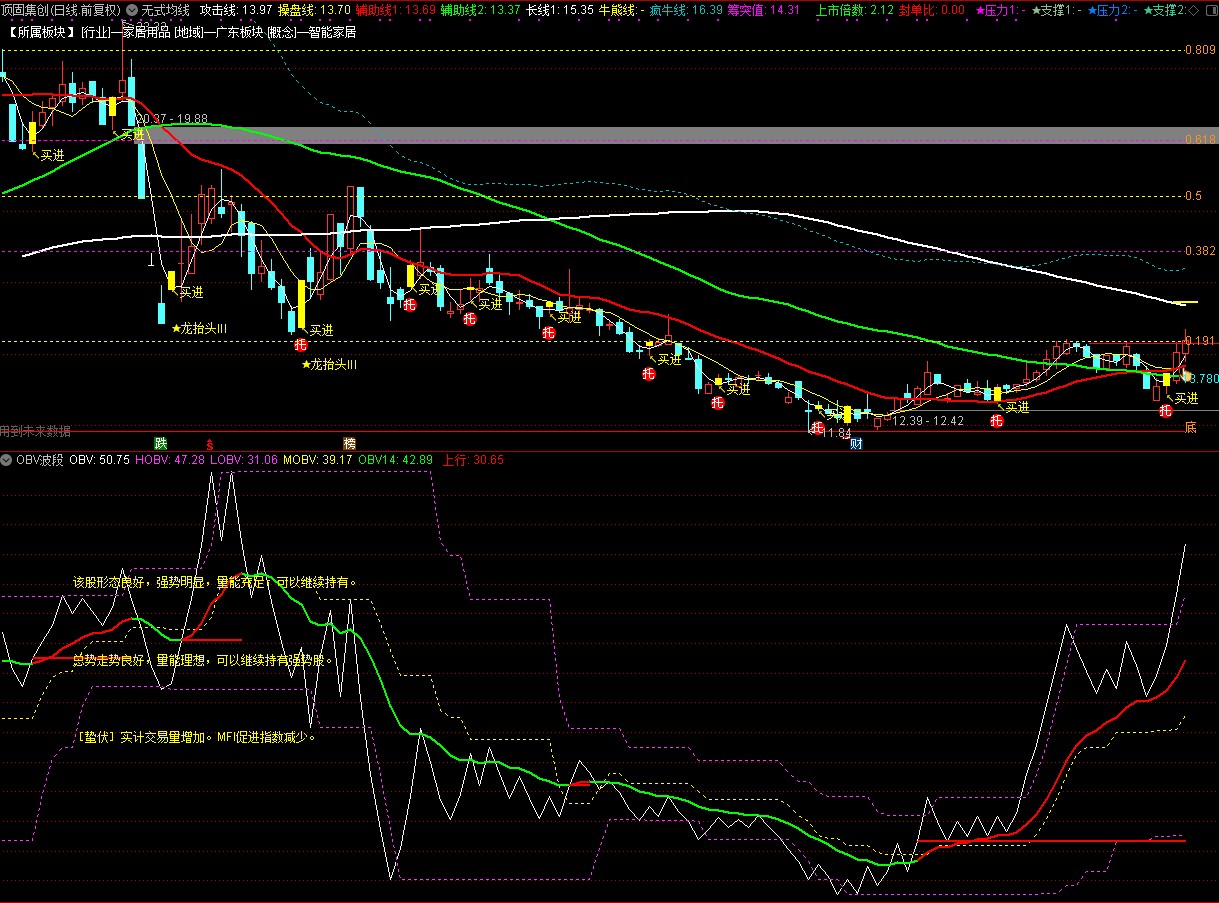Click the 榜 marker icon on the event bar
Image resolution: width=1219 pixels, height=903 pixels.
349,442
